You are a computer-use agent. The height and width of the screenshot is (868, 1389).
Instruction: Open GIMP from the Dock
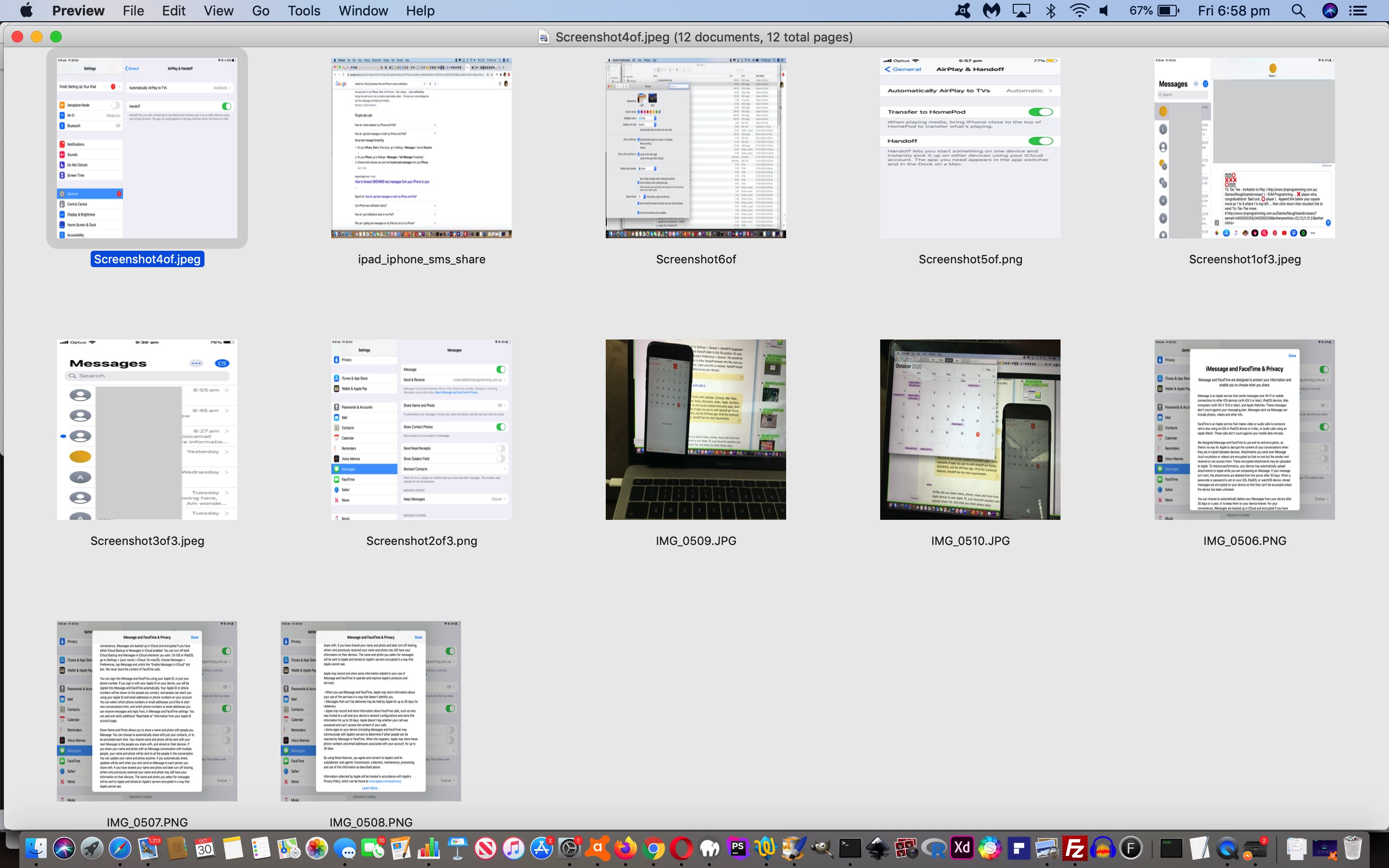(822, 848)
